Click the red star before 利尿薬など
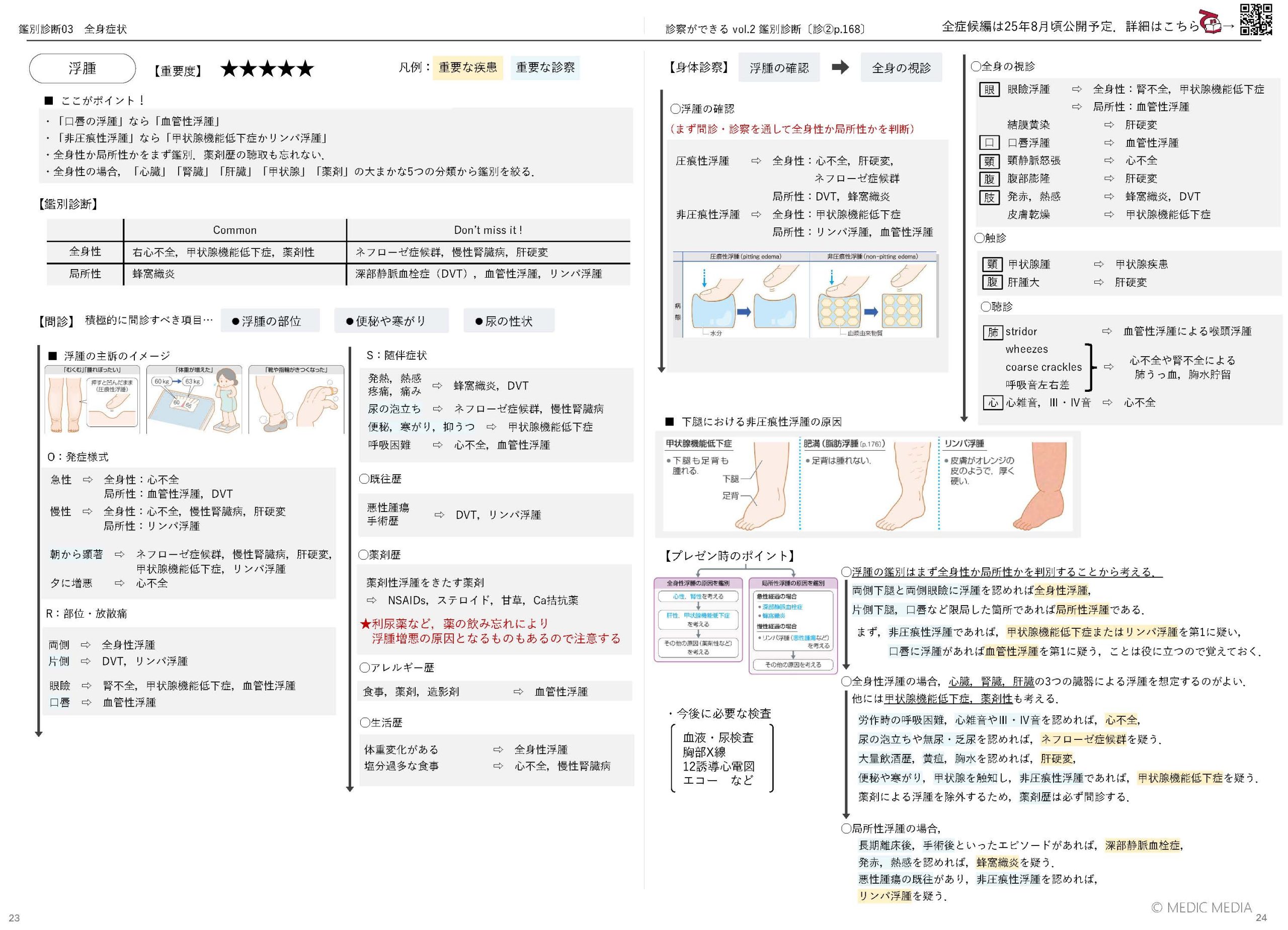The width and height of the screenshot is (1288, 930). click(x=366, y=623)
